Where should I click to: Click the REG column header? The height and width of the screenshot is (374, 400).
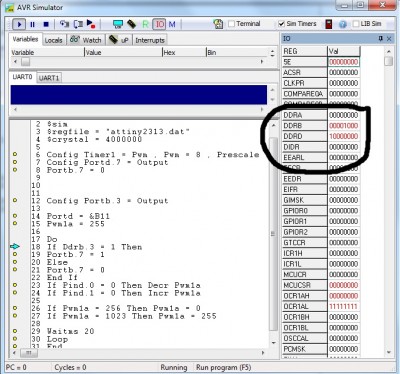click(305, 51)
